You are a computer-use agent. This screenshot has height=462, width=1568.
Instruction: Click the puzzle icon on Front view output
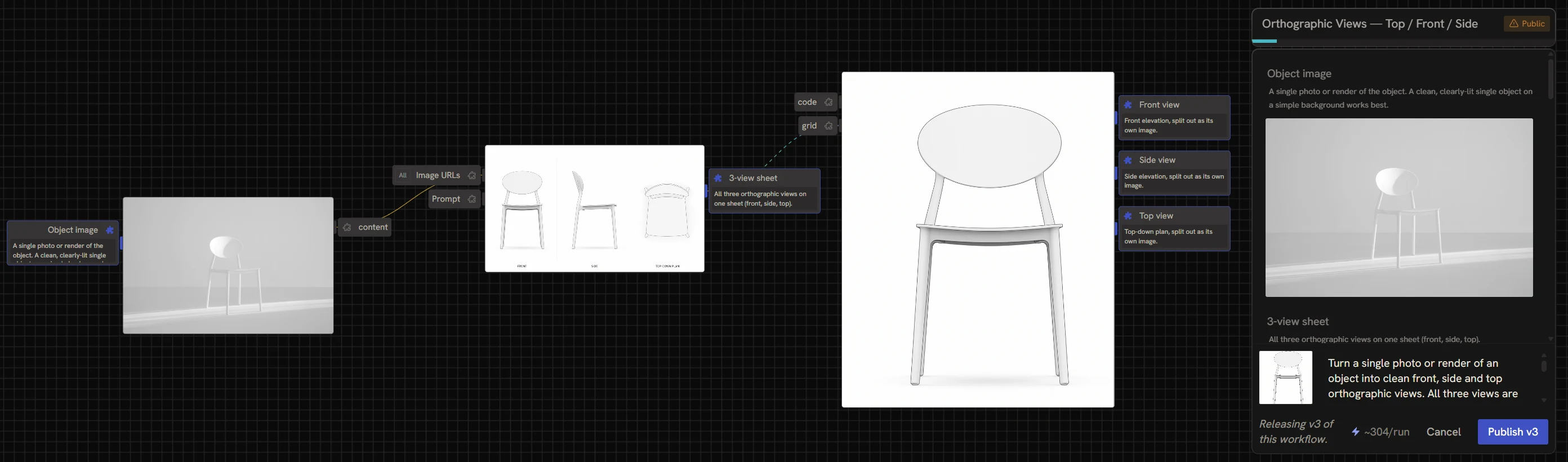(1128, 105)
